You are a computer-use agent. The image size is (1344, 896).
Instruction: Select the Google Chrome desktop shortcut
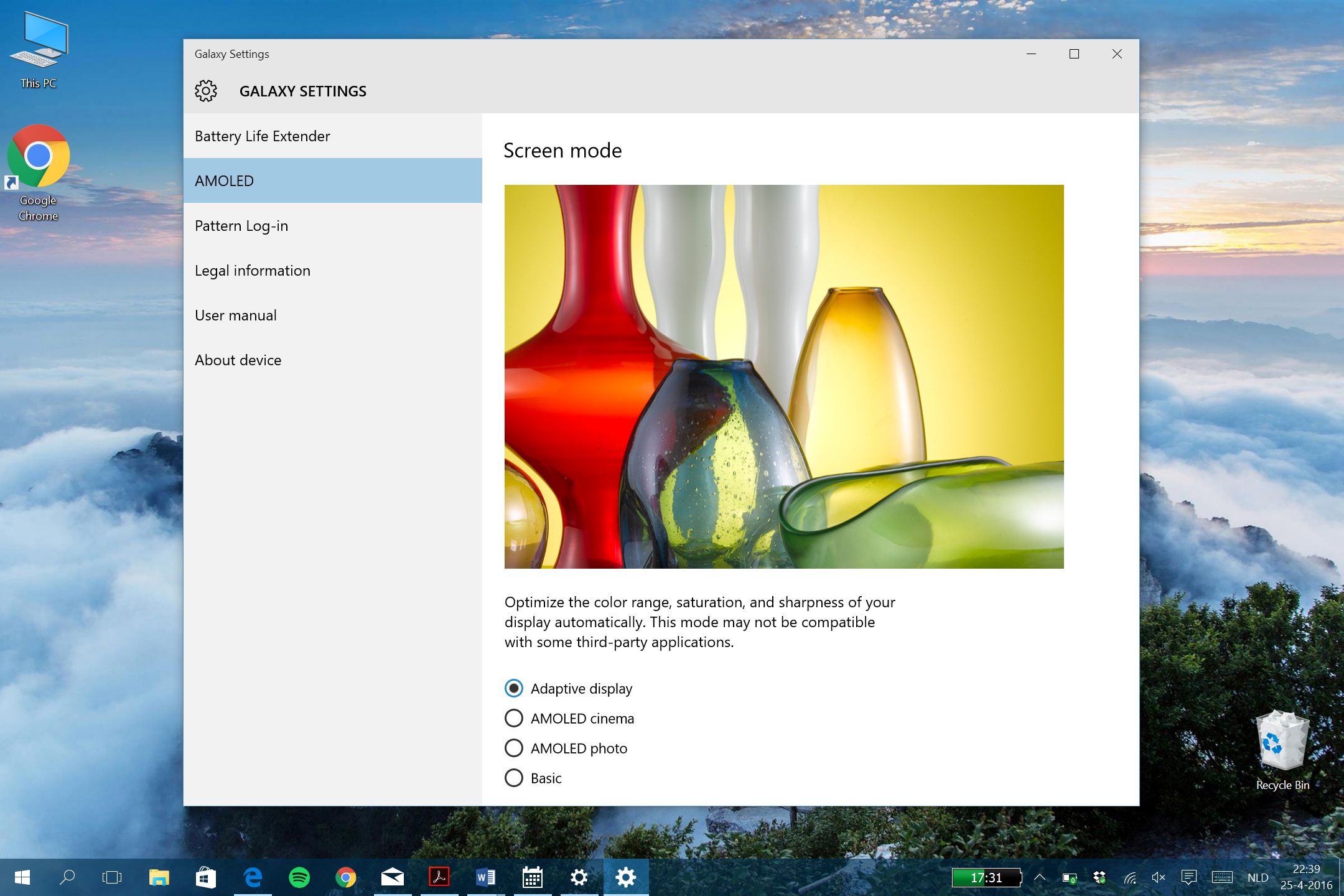coord(39,173)
